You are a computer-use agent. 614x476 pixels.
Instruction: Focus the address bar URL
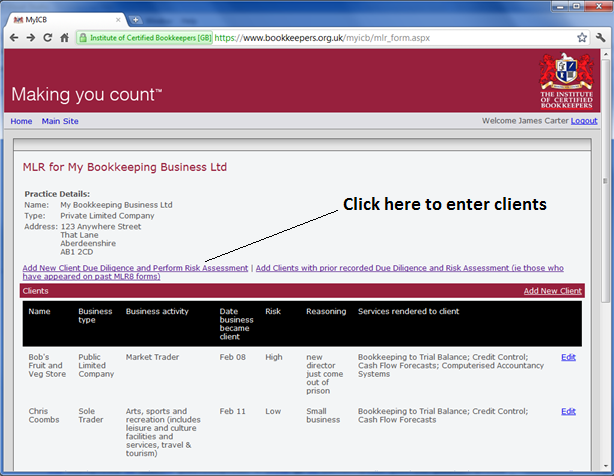coord(322,38)
